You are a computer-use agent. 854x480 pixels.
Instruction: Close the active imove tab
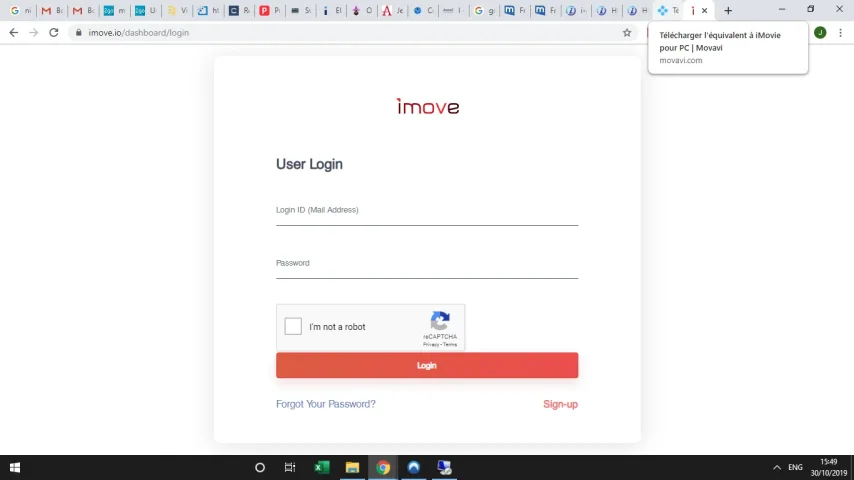(704, 10)
